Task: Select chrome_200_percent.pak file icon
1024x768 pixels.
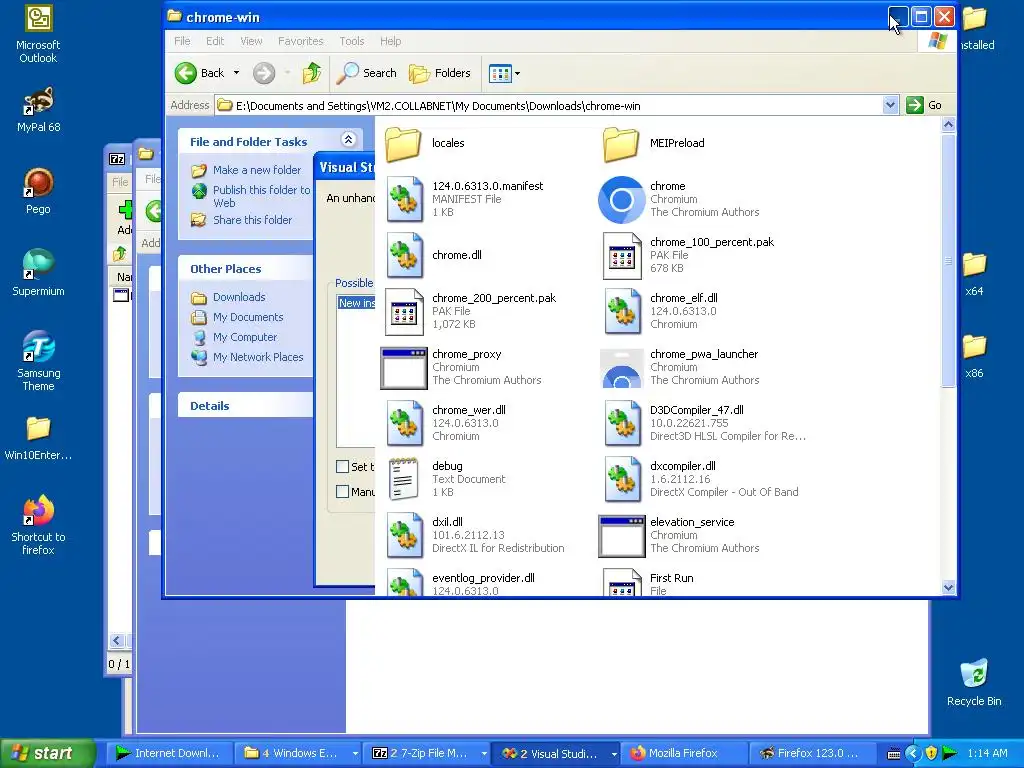Action: click(404, 312)
